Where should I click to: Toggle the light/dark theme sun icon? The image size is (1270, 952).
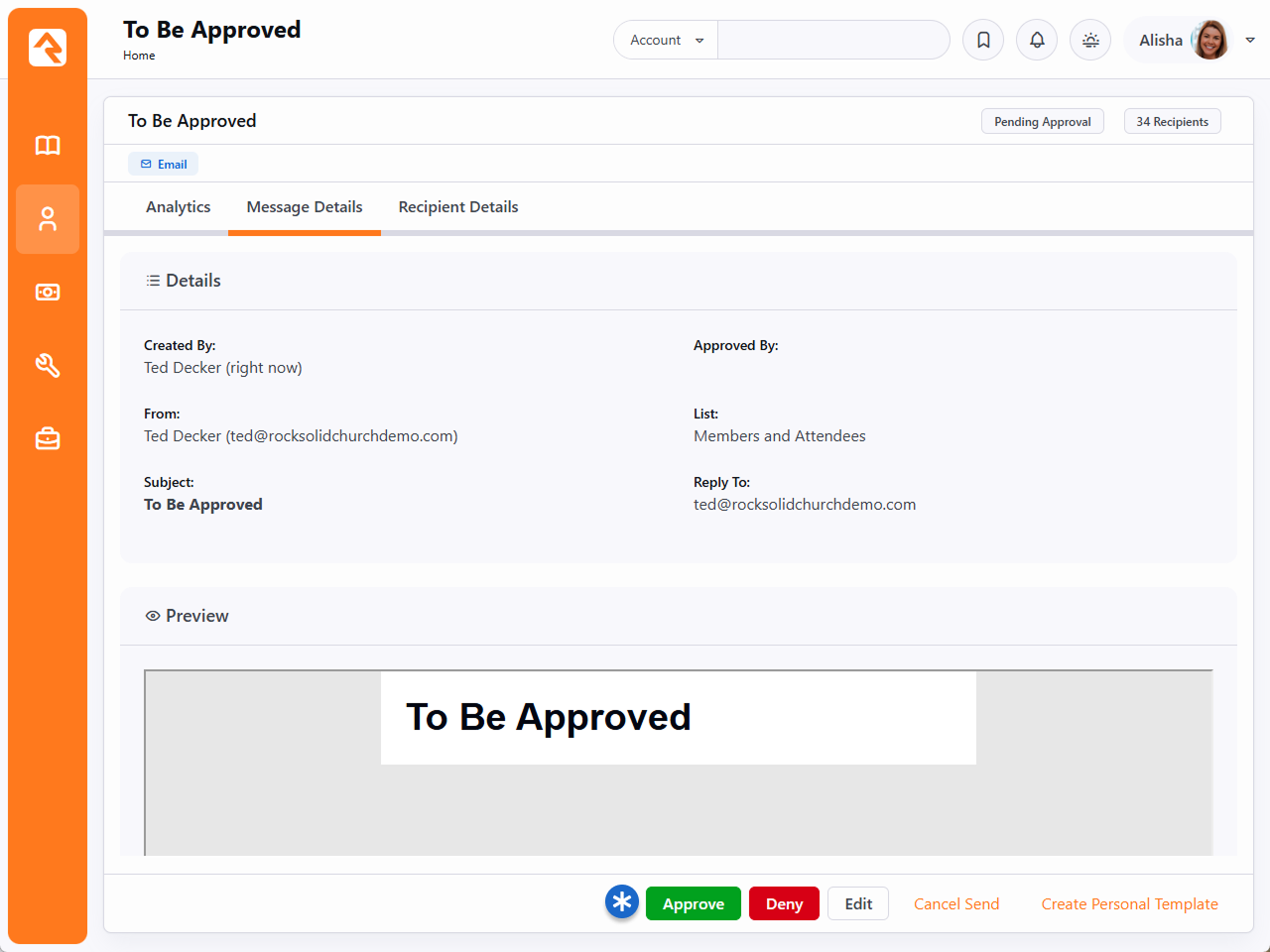(1090, 40)
